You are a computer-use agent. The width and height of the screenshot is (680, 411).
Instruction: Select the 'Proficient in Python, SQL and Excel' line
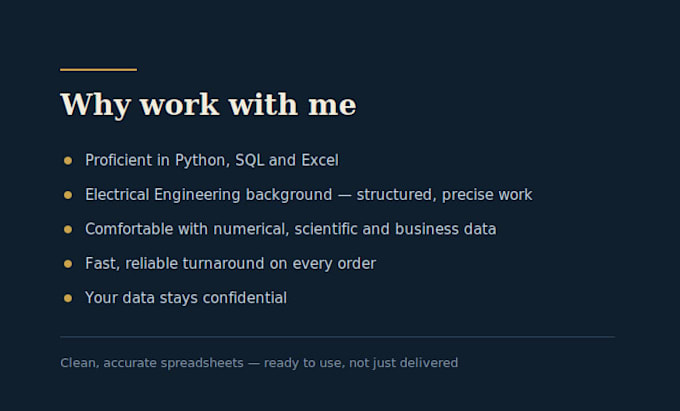212,160
